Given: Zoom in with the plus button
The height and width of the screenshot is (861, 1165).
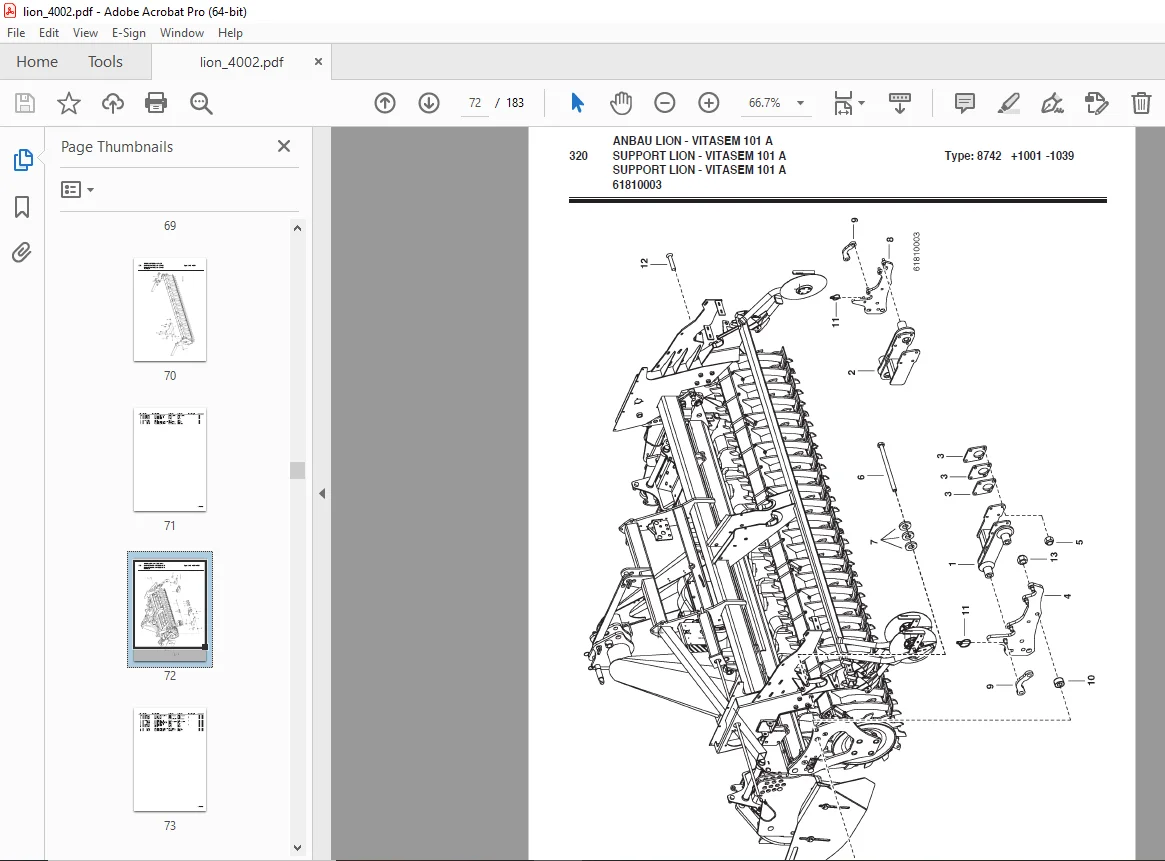Looking at the screenshot, I should tap(709, 103).
